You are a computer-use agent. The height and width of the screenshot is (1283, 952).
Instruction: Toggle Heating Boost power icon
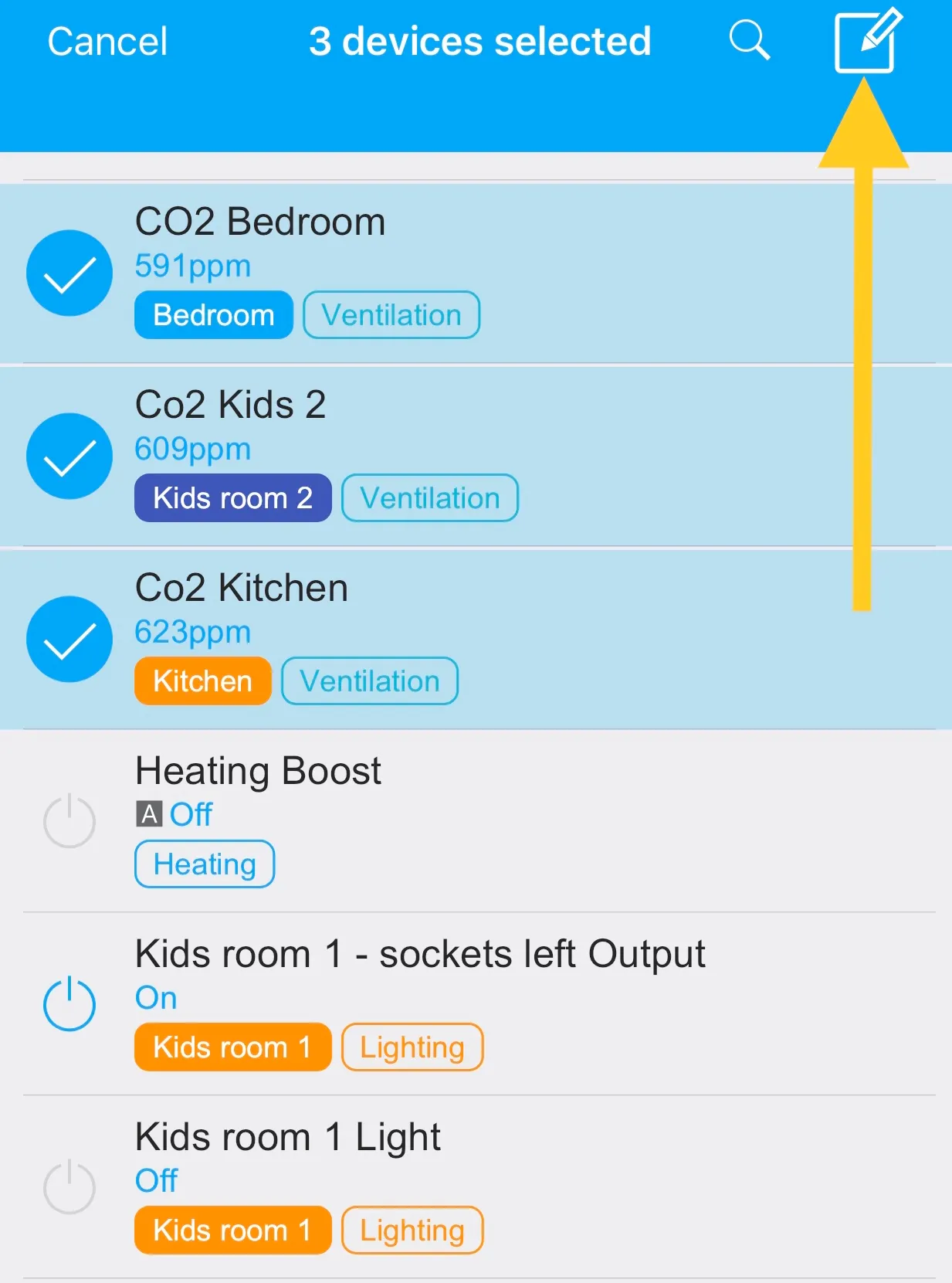pyautogui.click(x=69, y=821)
